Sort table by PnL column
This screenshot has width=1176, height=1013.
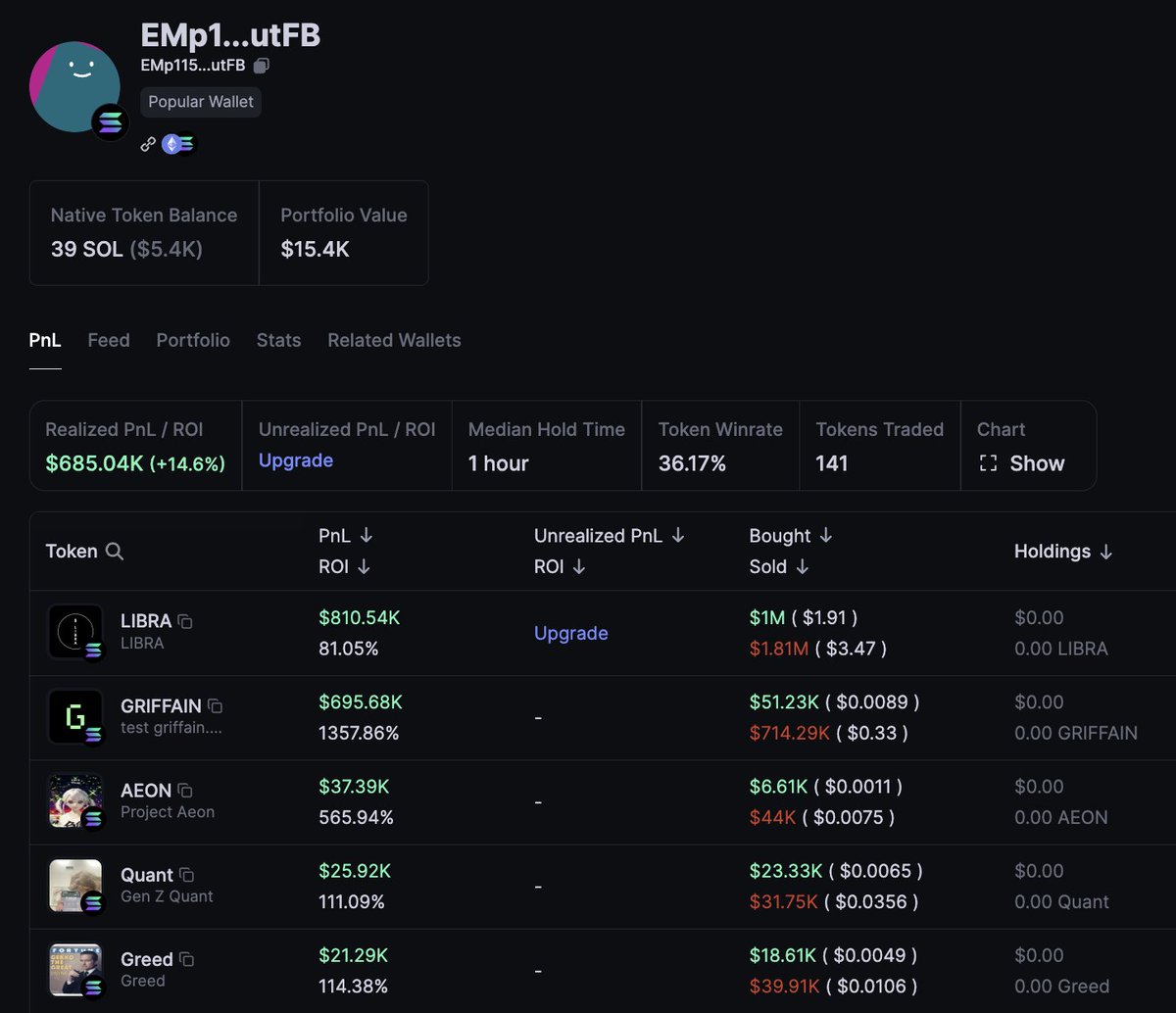[366, 536]
